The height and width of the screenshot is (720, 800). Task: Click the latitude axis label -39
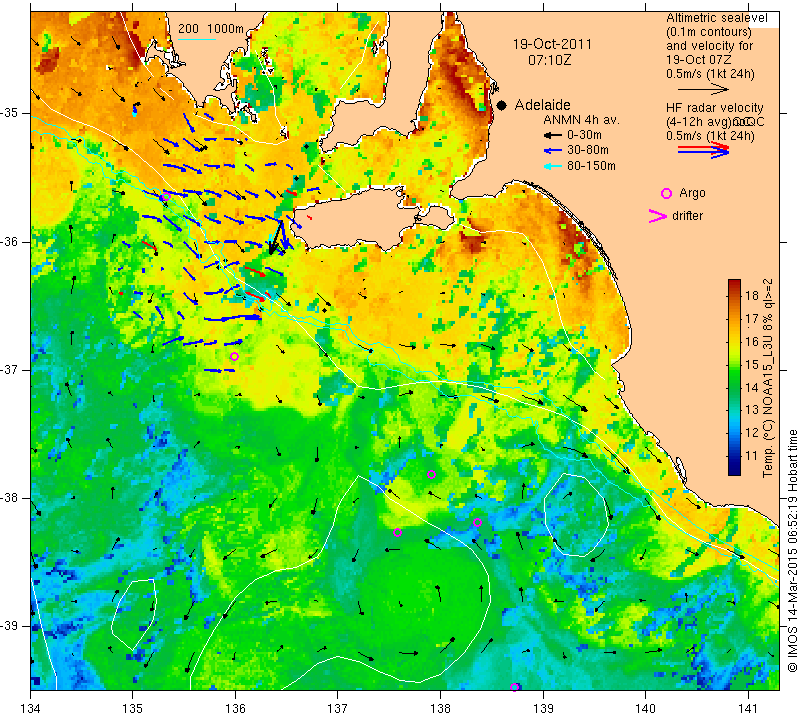click(x=8, y=626)
